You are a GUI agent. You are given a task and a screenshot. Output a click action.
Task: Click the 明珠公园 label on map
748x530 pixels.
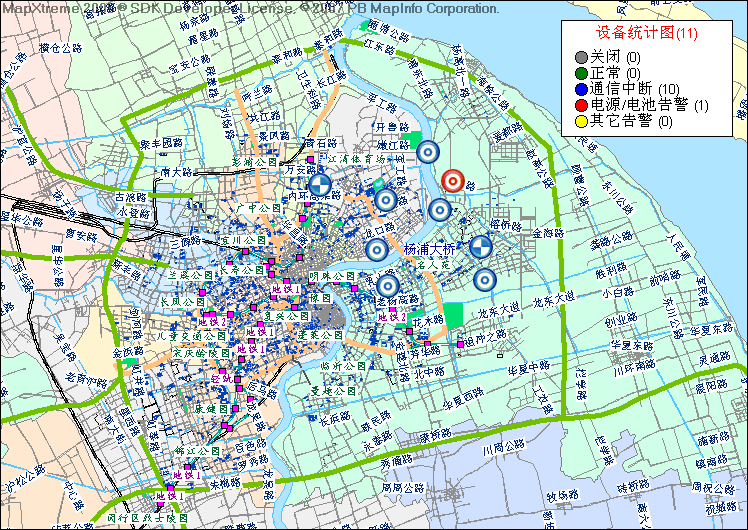point(332,276)
